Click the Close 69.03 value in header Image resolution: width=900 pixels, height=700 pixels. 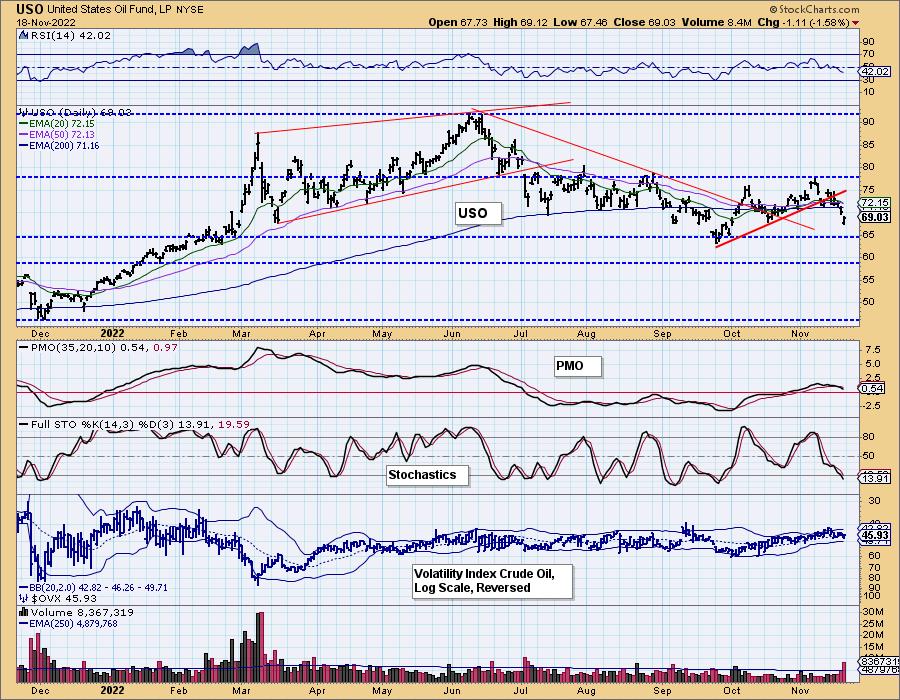[x=645, y=22]
